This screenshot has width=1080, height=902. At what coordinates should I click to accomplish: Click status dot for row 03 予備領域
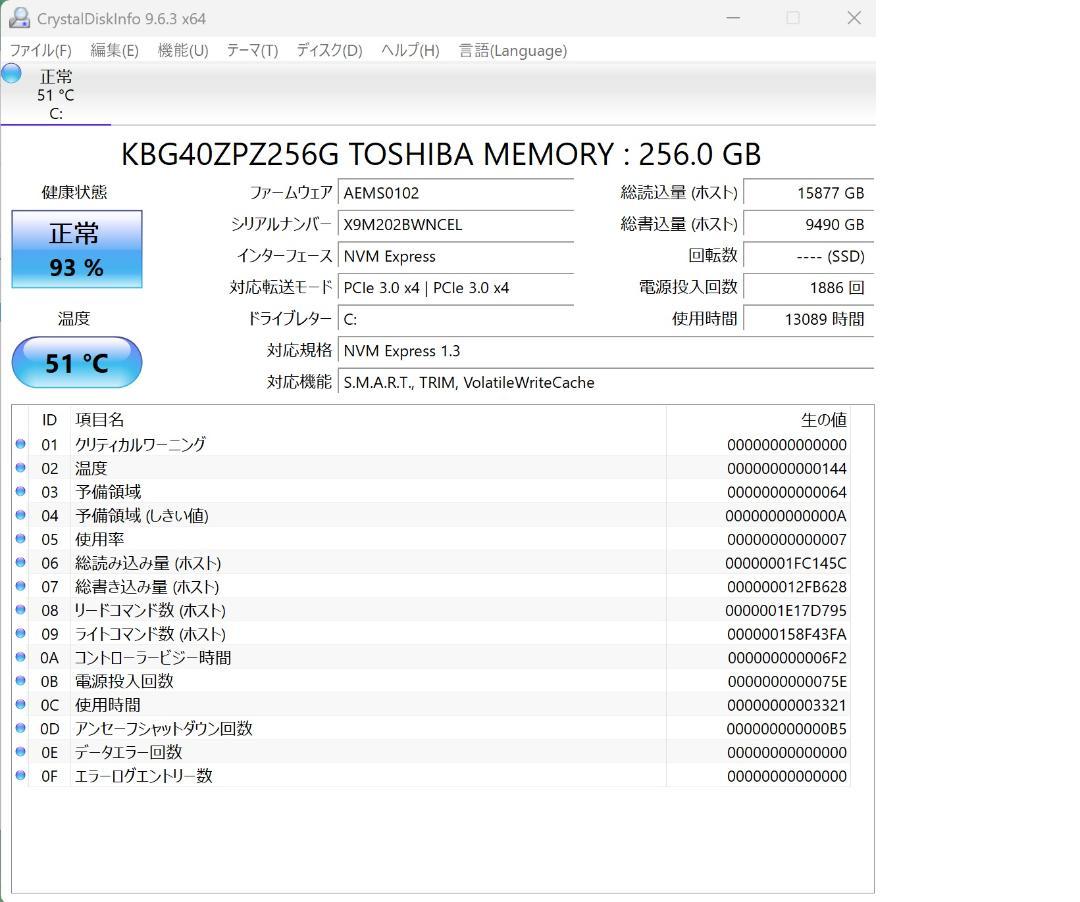(21, 492)
